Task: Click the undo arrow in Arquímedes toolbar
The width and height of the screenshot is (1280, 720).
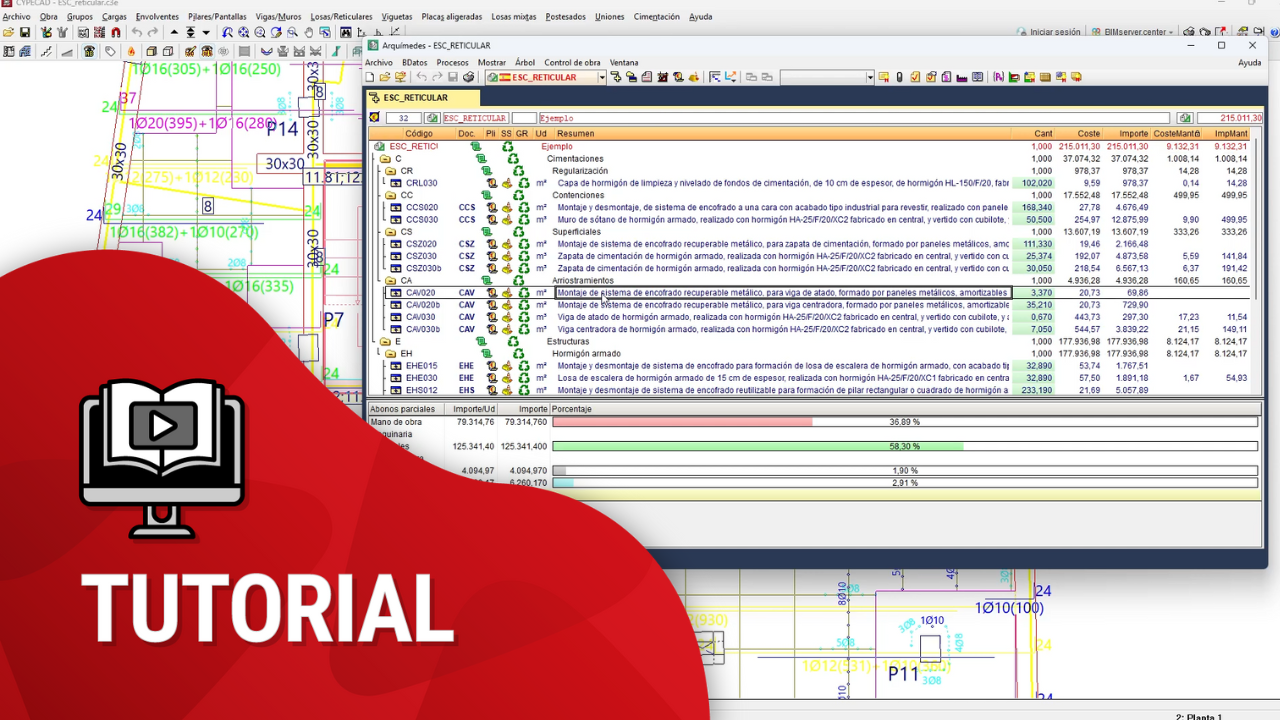Action: click(422, 77)
